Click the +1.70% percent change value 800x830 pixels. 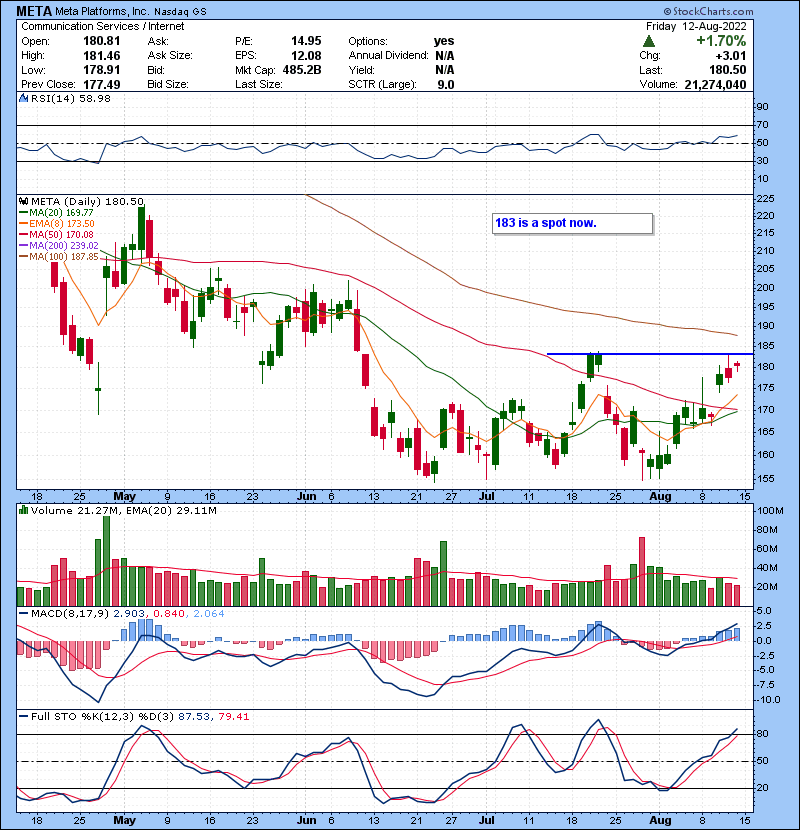(x=721, y=41)
